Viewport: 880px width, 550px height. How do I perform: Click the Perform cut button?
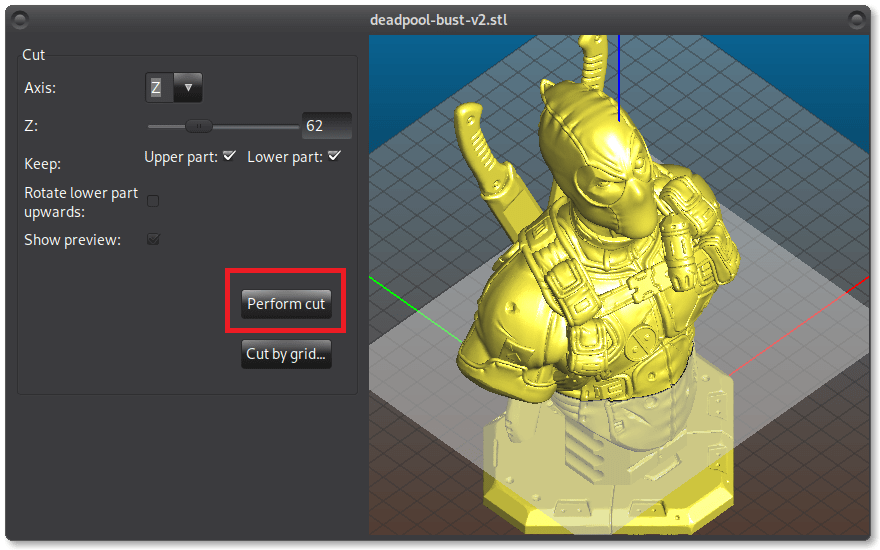(x=286, y=304)
